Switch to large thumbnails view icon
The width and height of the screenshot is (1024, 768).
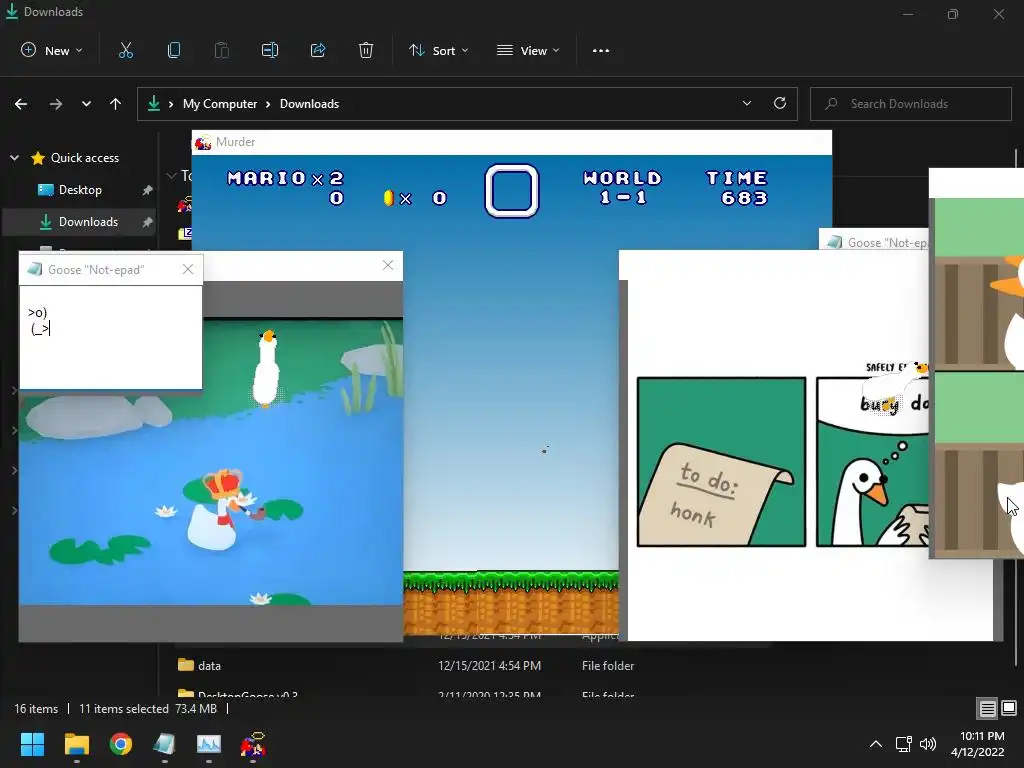[x=1009, y=708]
